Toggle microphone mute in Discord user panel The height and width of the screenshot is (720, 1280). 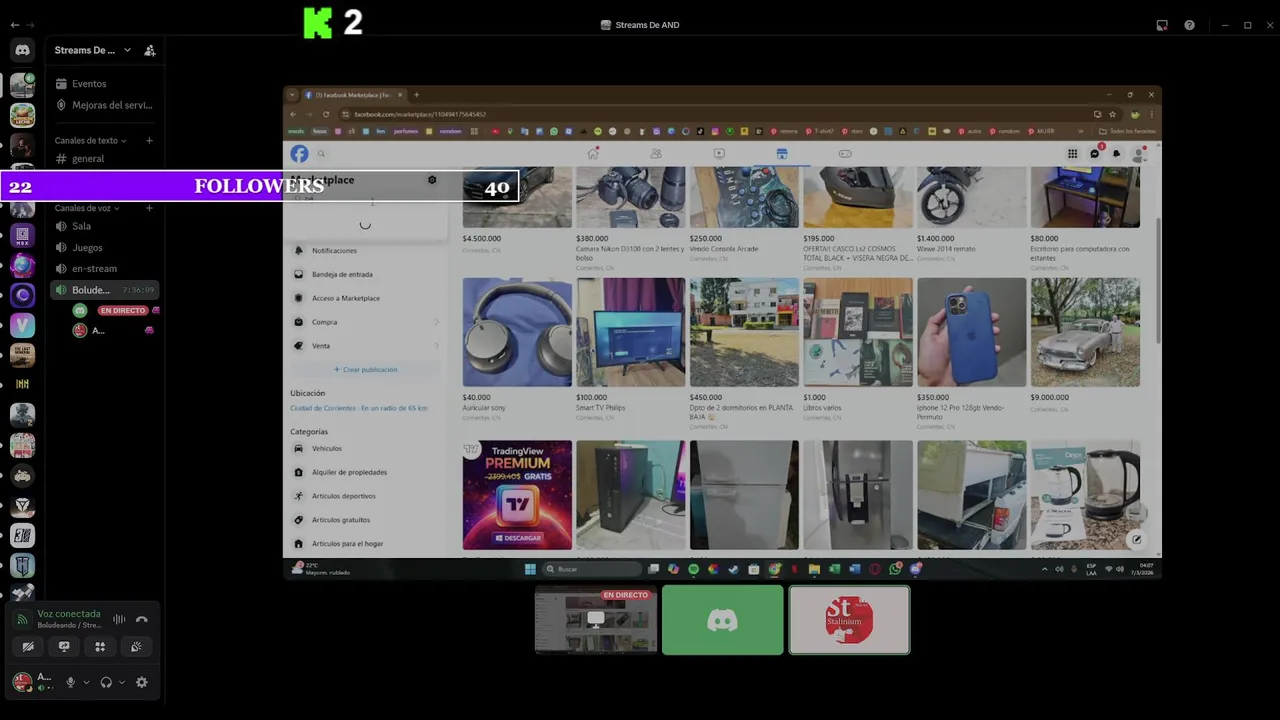[x=70, y=682]
